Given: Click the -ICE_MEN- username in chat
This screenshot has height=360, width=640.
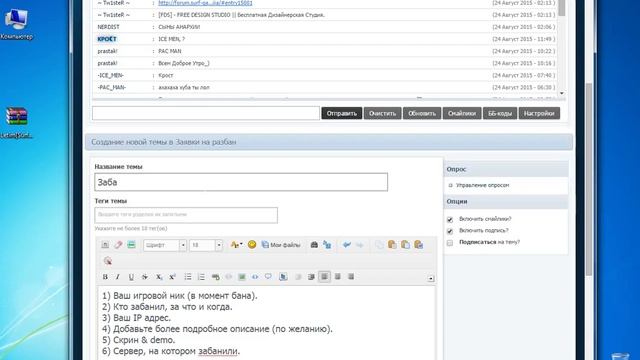Looking at the screenshot, I should click(110, 76).
